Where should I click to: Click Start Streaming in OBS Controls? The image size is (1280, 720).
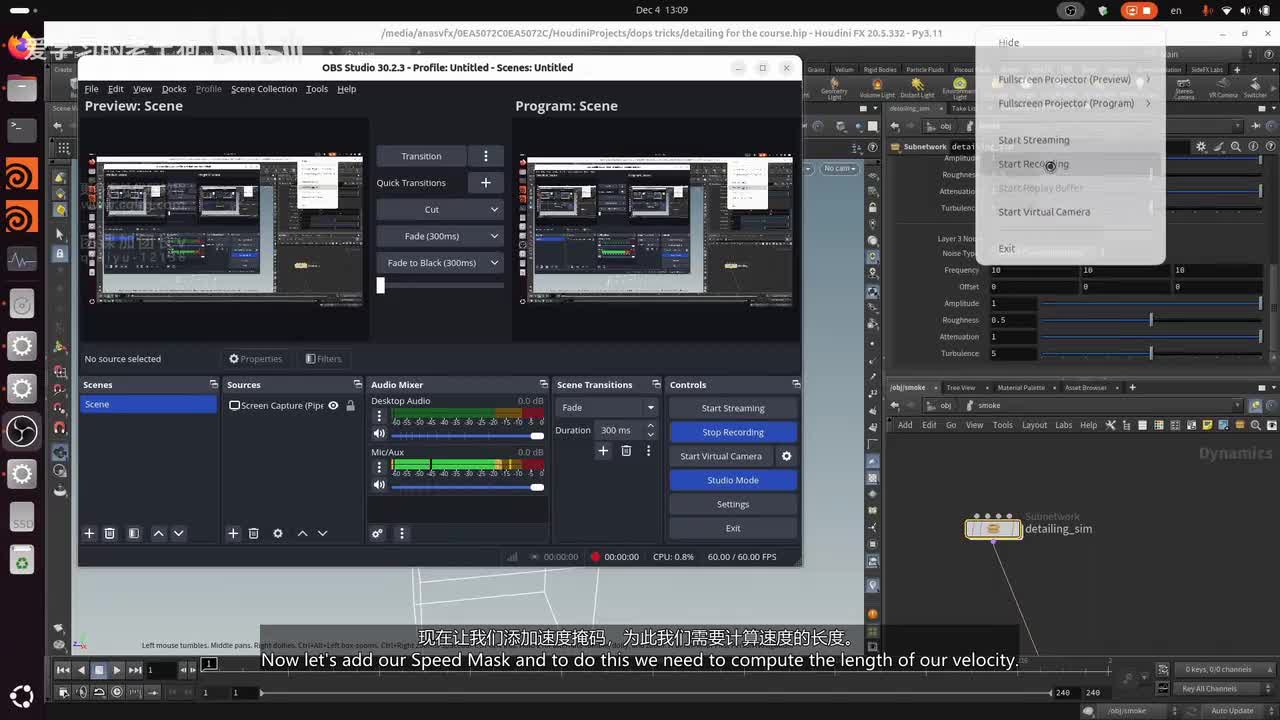pyautogui.click(x=733, y=408)
